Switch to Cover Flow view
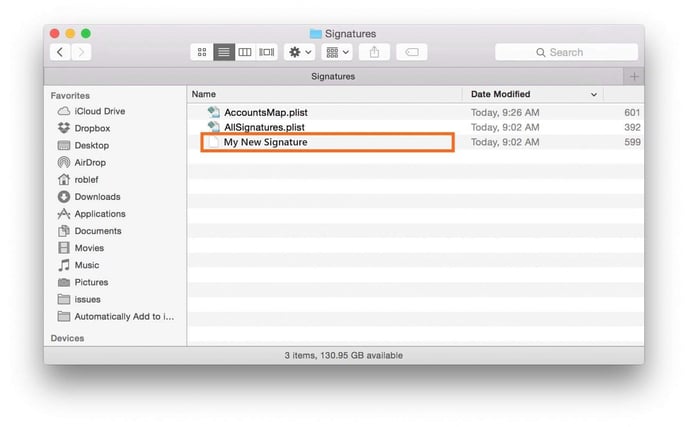The width and height of the screenshot is (688, 427). pyautogui.click(x=266, y=52)
